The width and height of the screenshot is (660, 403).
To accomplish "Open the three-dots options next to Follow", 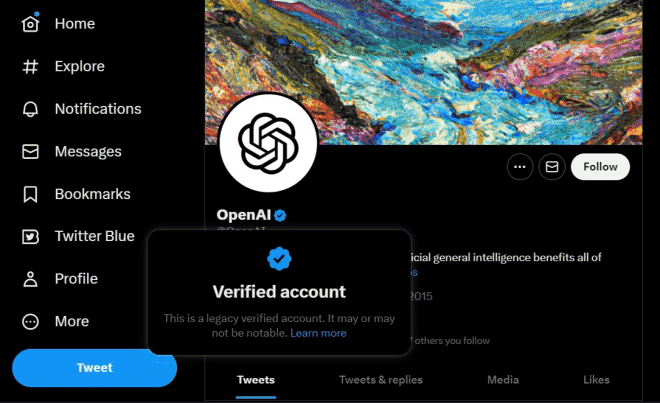I will 520,167.
